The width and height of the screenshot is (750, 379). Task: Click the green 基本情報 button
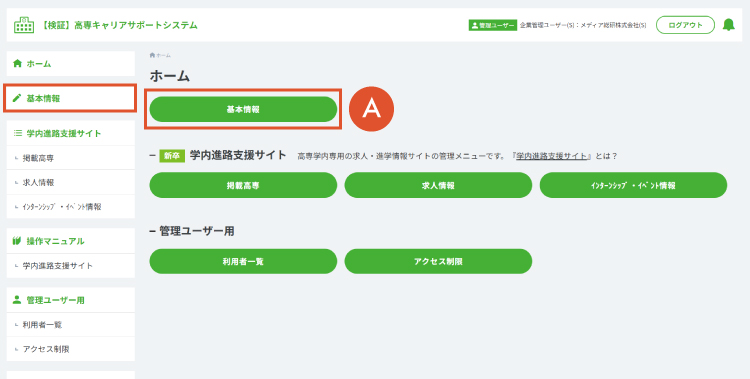pos(243,109)
